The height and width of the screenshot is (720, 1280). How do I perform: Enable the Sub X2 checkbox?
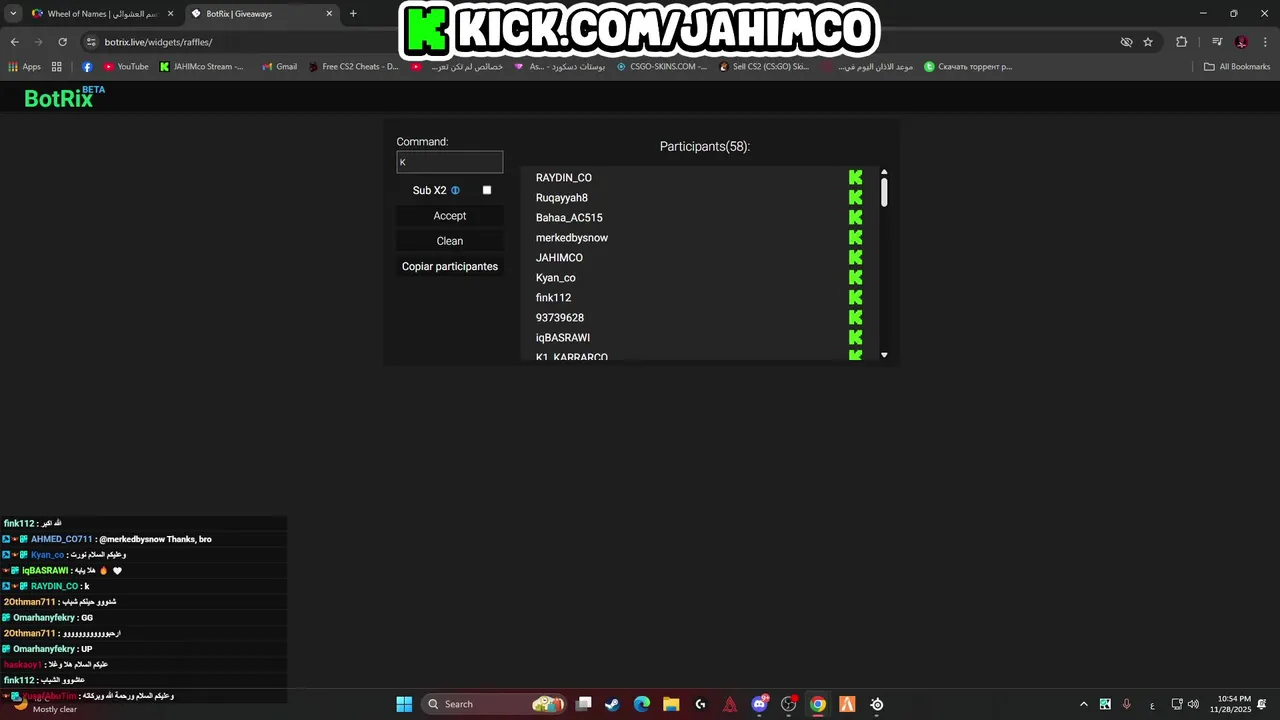pos(487,190)
